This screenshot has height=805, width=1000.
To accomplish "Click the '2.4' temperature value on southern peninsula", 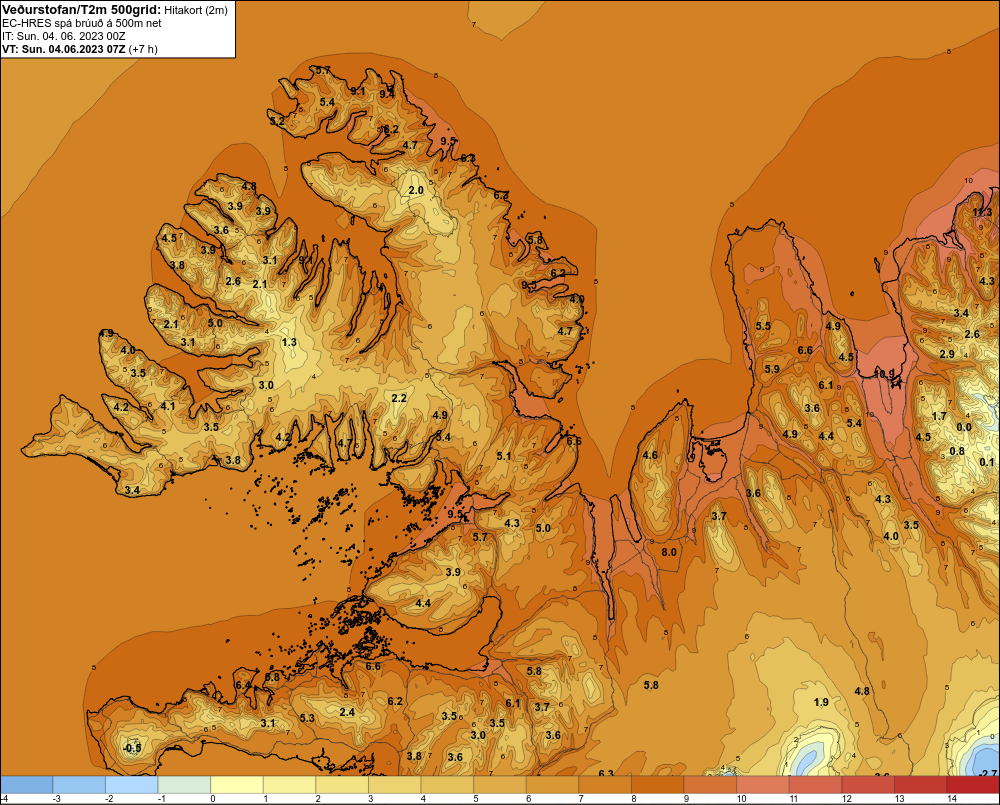I will (x=347, y=712).
